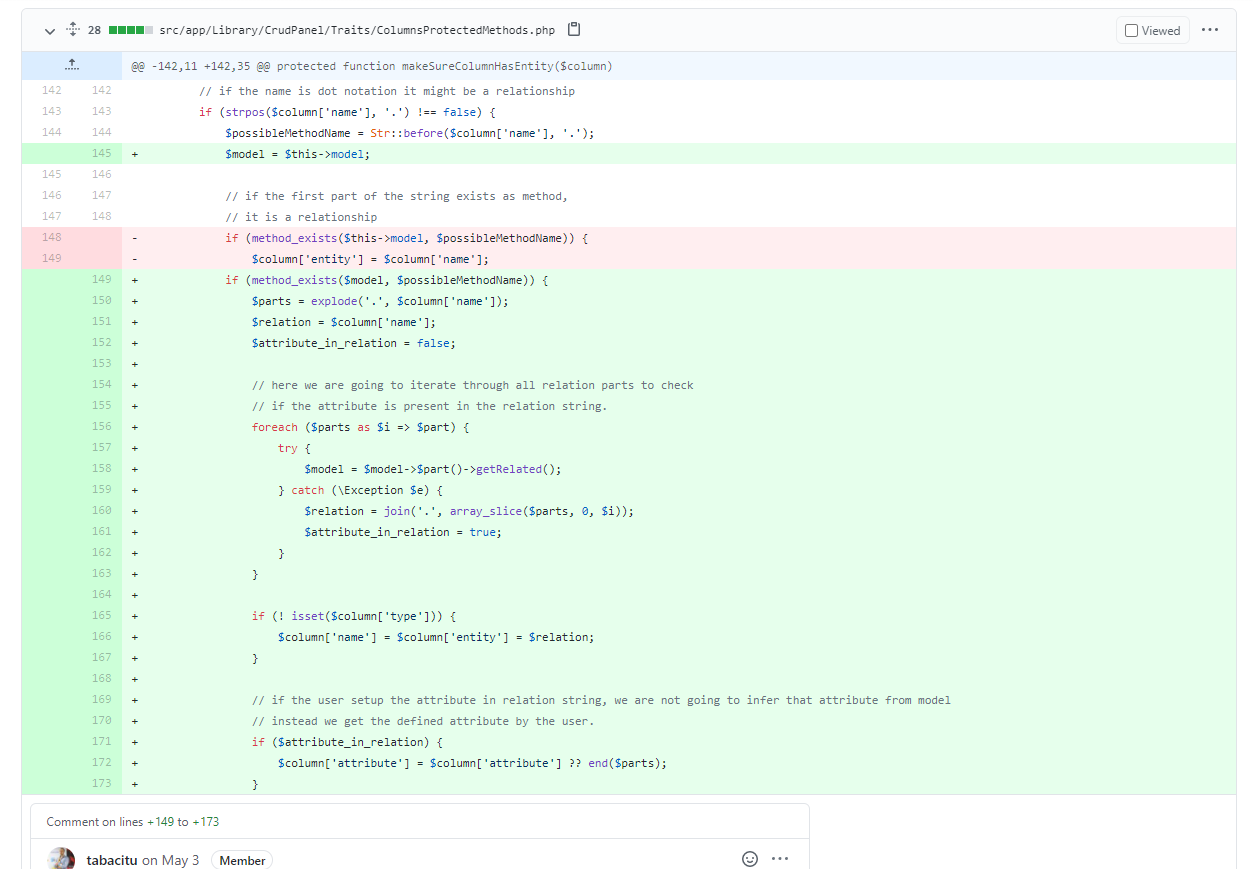The width and height of the screenshot is (1253, 869).
Task: Open tabacitu's profile link
Action: 110,859
